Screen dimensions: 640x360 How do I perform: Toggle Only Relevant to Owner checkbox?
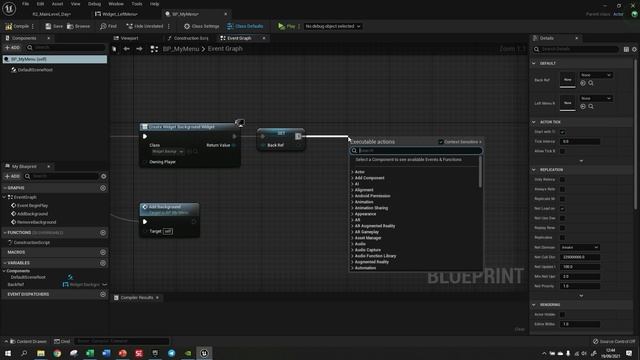[x=562, y=180]
